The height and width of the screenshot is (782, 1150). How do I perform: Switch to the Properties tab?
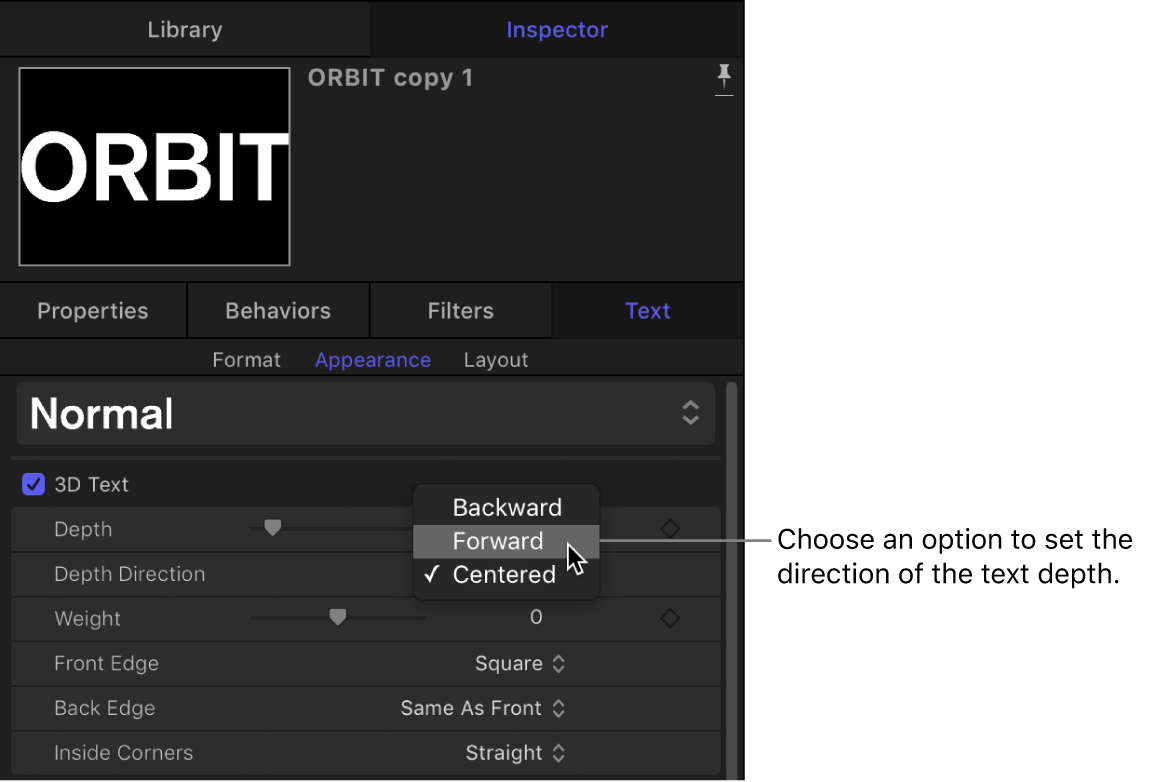(92, 310)
